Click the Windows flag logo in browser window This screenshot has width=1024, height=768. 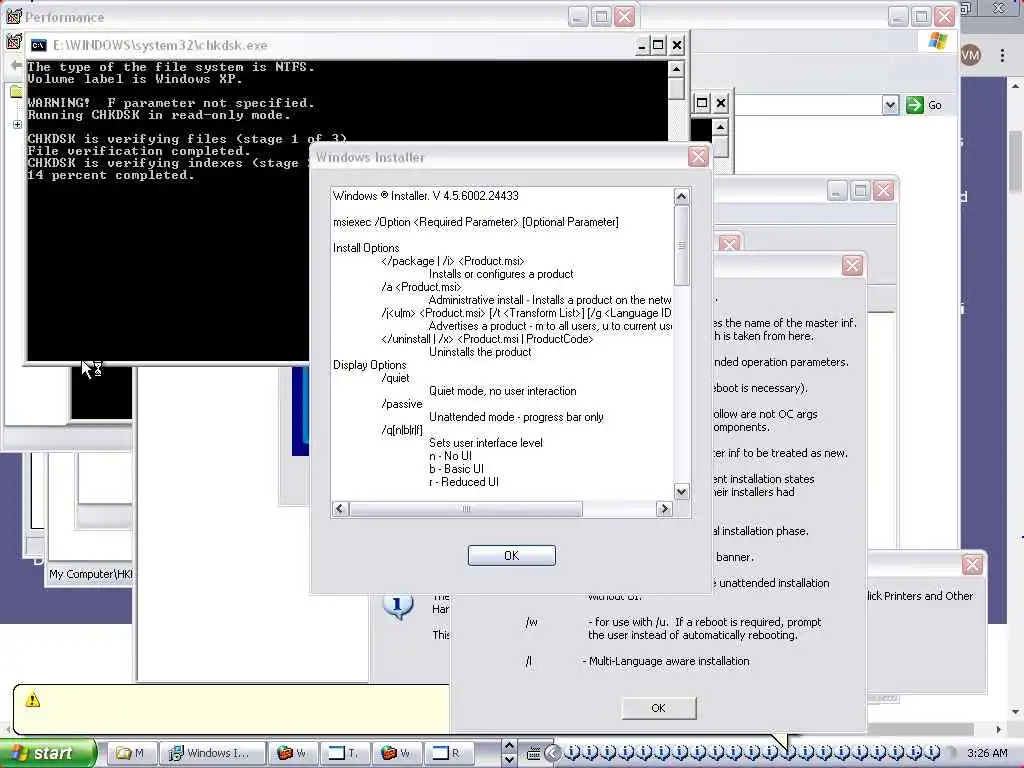click(938, 41)
